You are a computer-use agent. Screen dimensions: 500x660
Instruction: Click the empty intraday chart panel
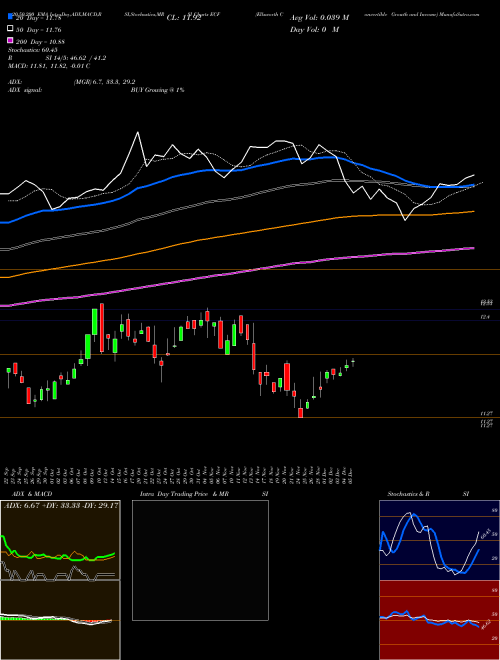(x=200, y=560)
